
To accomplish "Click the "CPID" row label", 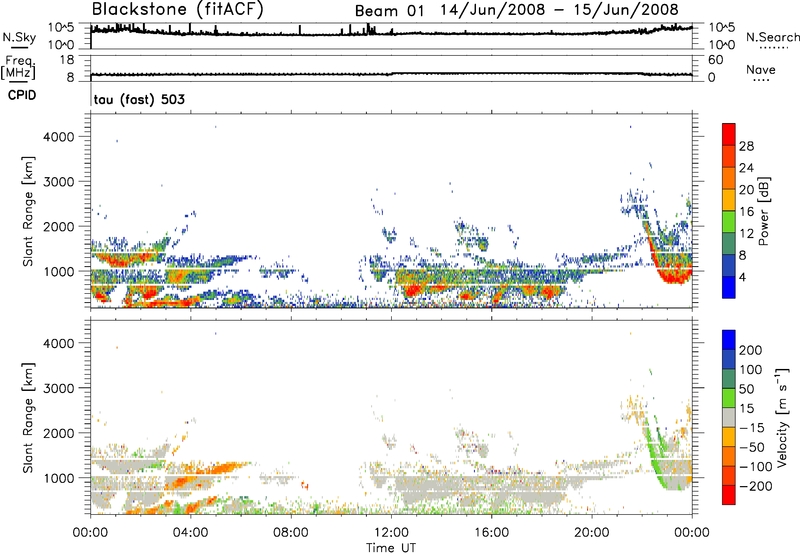I will coord(22,95).
